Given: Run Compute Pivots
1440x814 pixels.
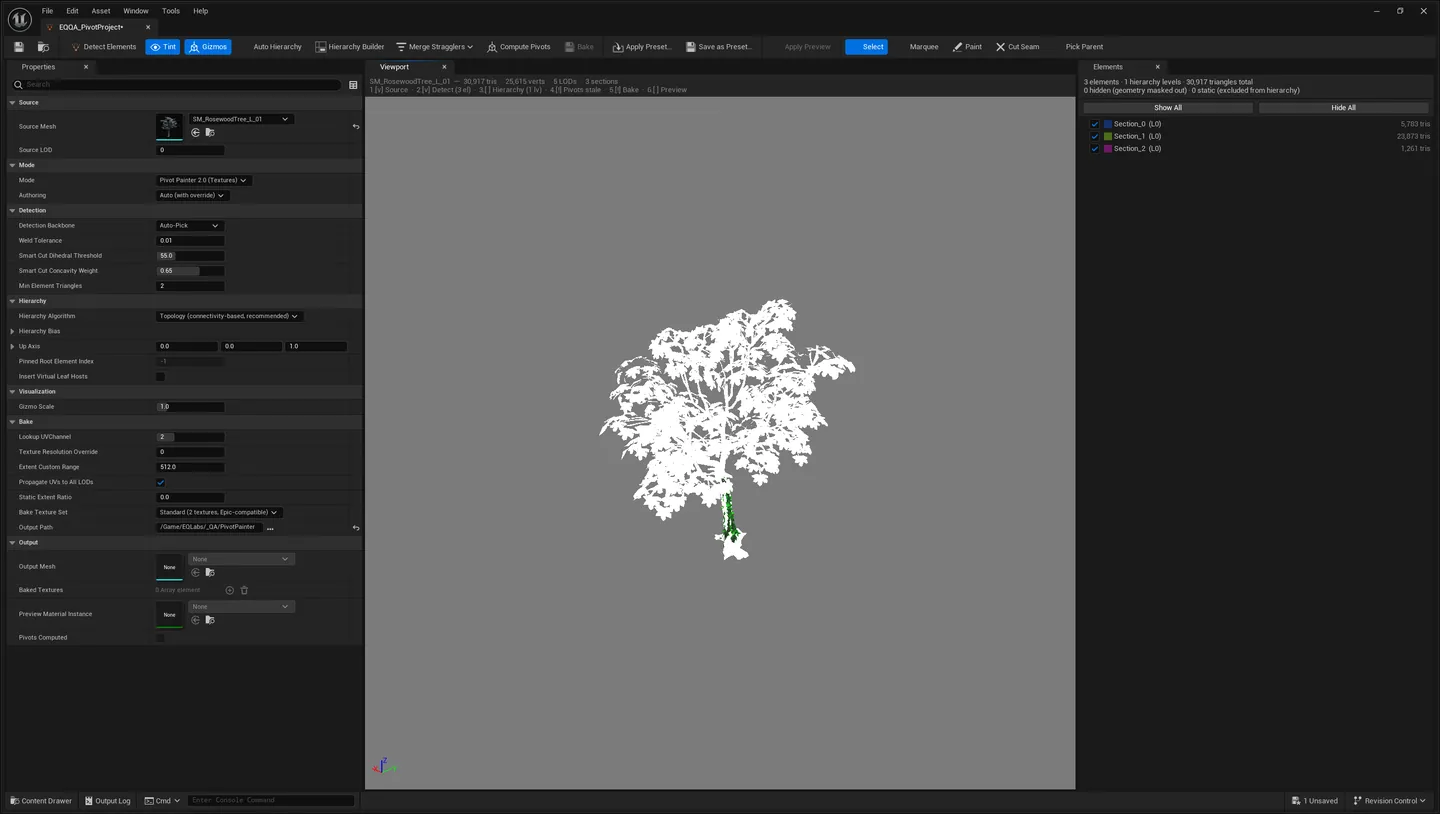Looking at the screenshot, I should 518,47.
